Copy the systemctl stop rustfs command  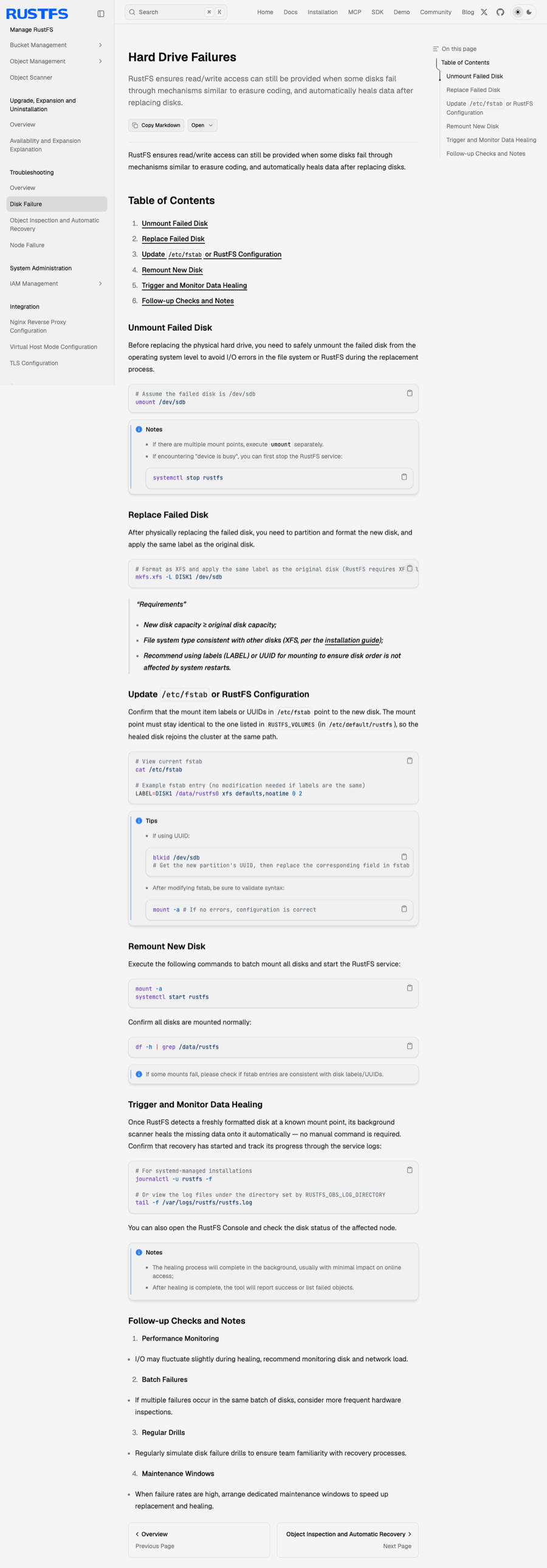click(x=404, y=477)
